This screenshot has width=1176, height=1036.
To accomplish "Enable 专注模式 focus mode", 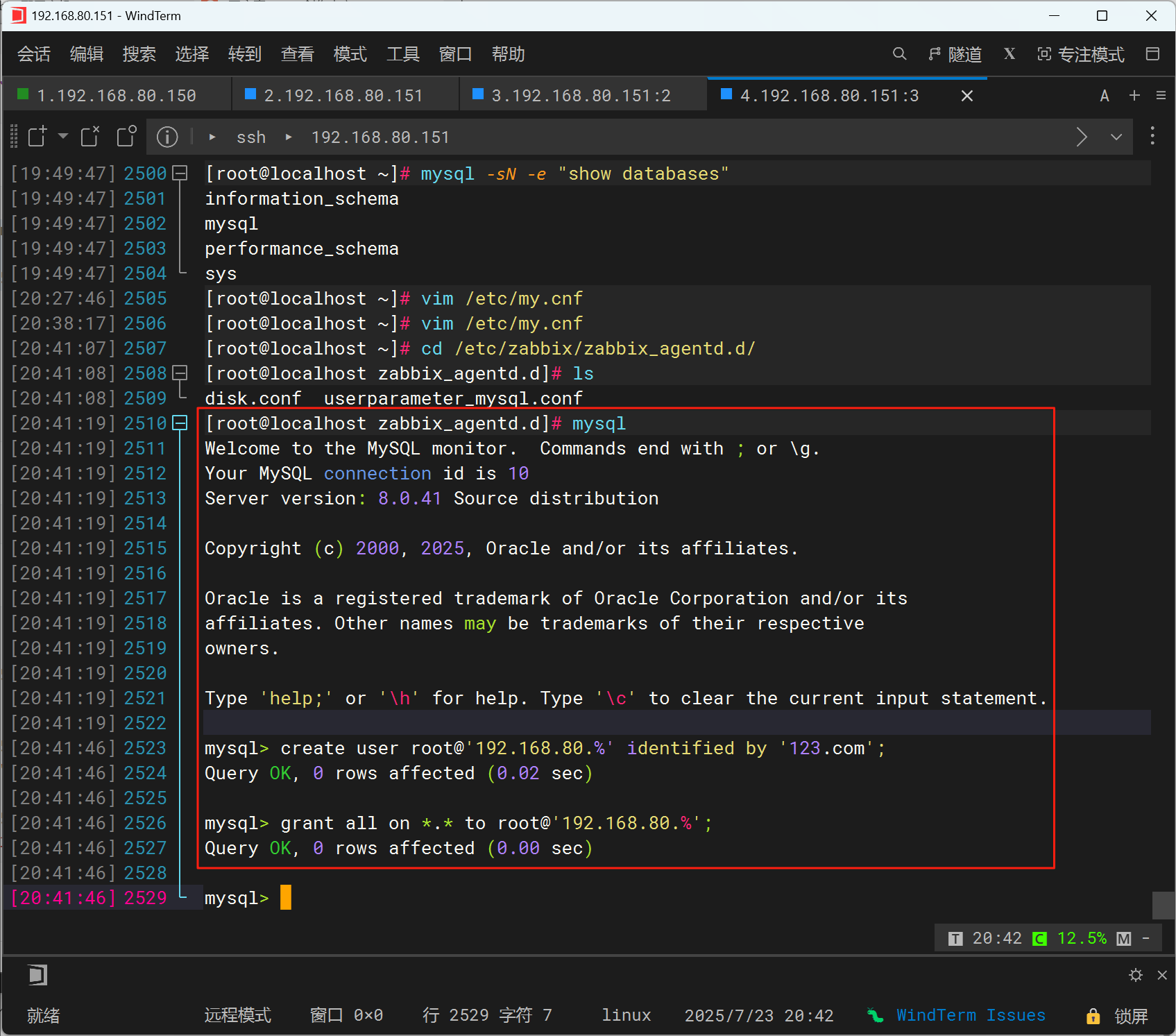I will coord(1081,54).
